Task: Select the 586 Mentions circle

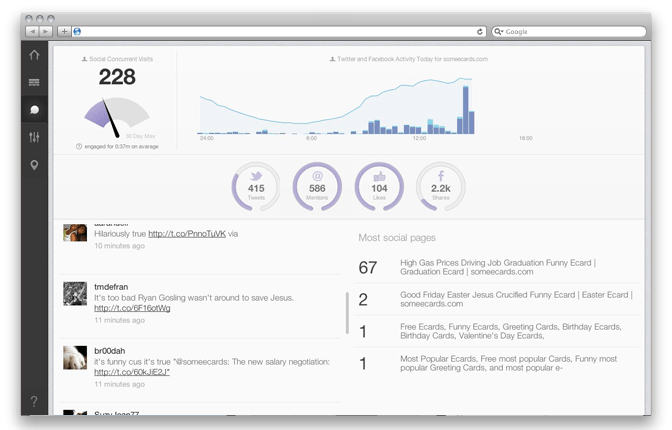Action: [x=317, y=187]
